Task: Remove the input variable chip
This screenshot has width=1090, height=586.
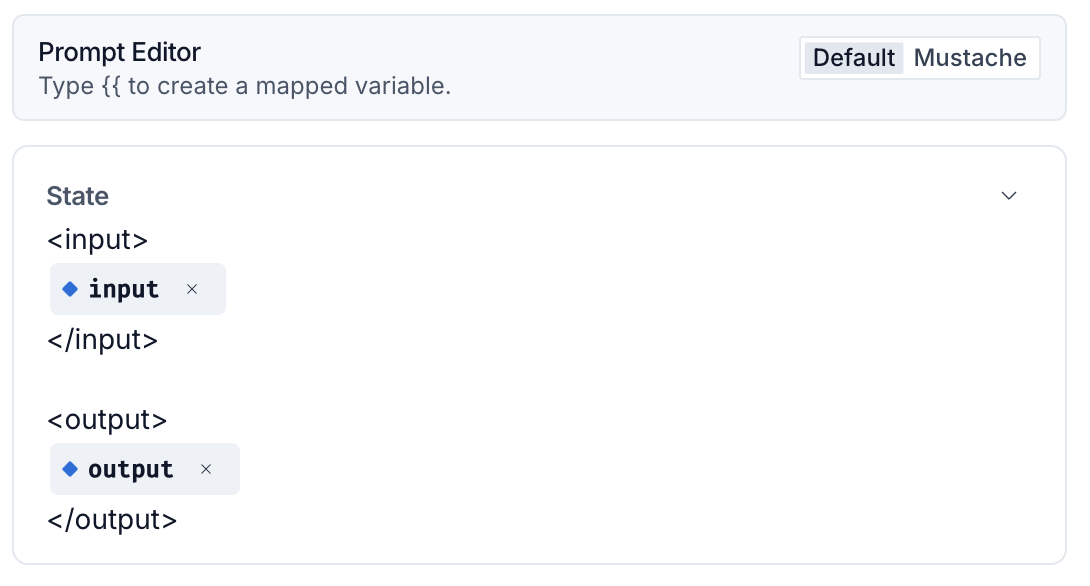Action: [192, 289]
